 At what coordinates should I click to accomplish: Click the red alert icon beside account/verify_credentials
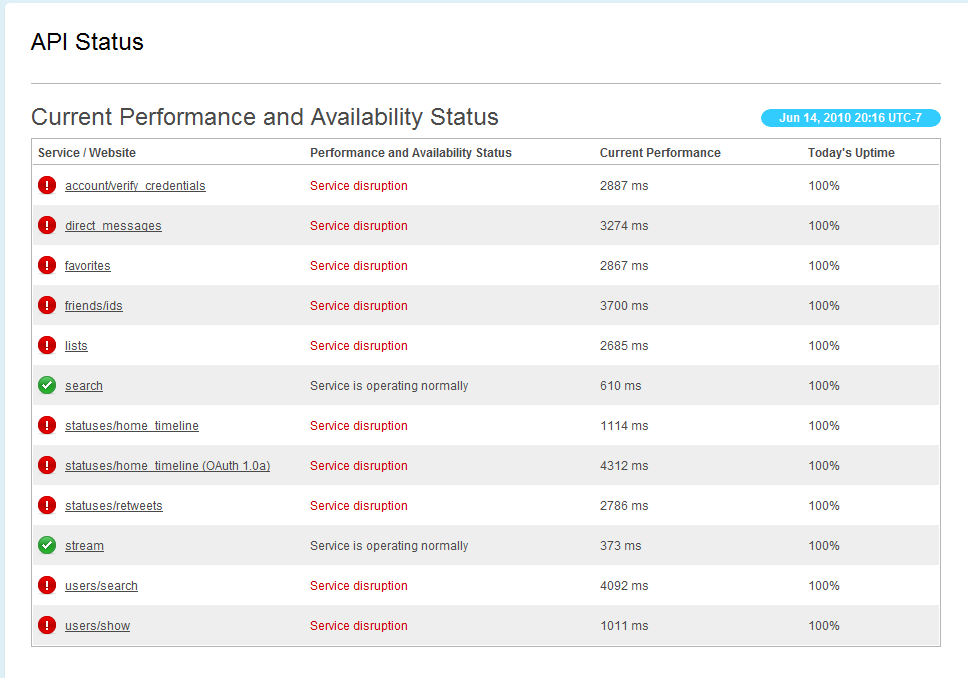[47, 185]
